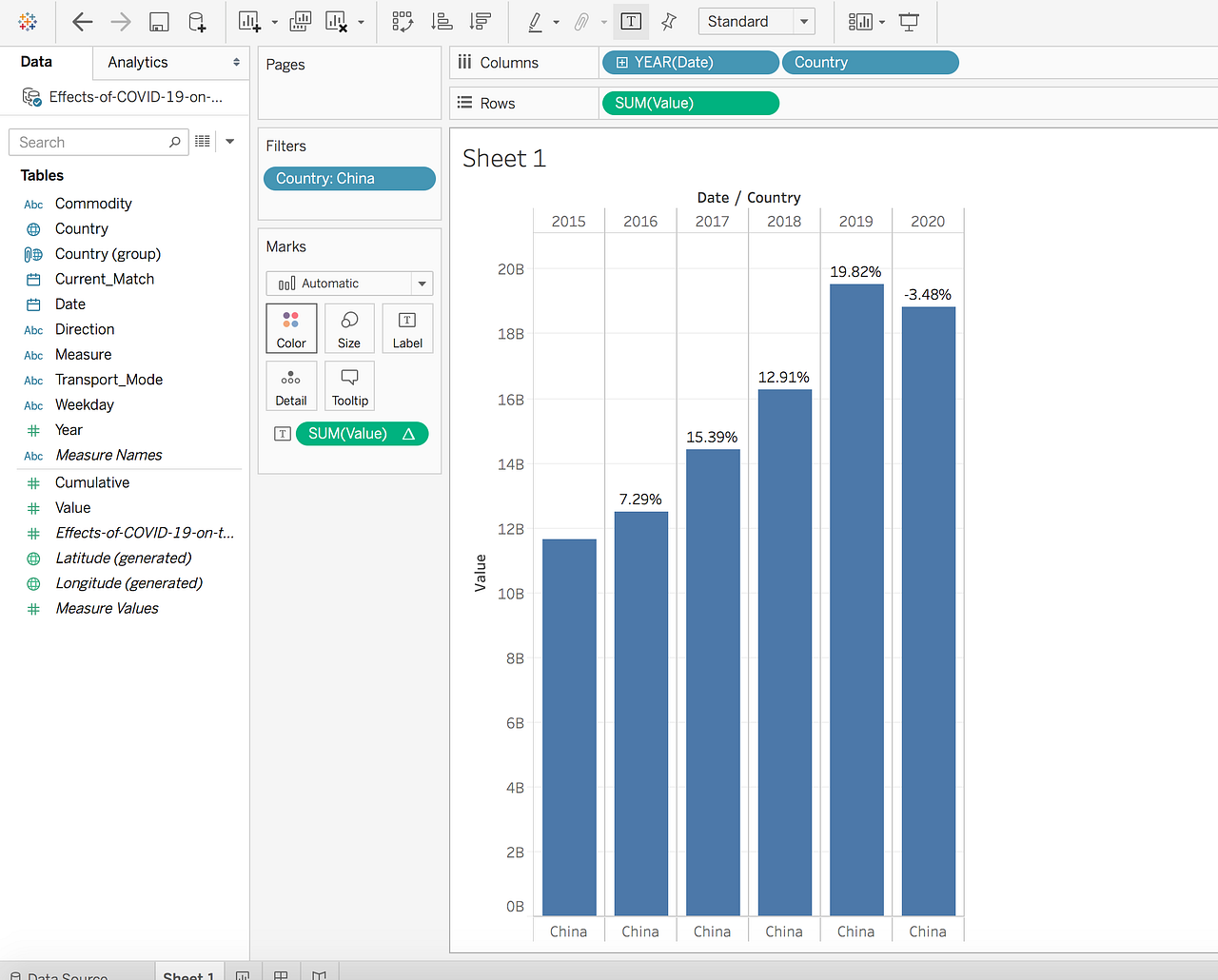Create new worksheet toolbar icon

[x=249, y=22]
